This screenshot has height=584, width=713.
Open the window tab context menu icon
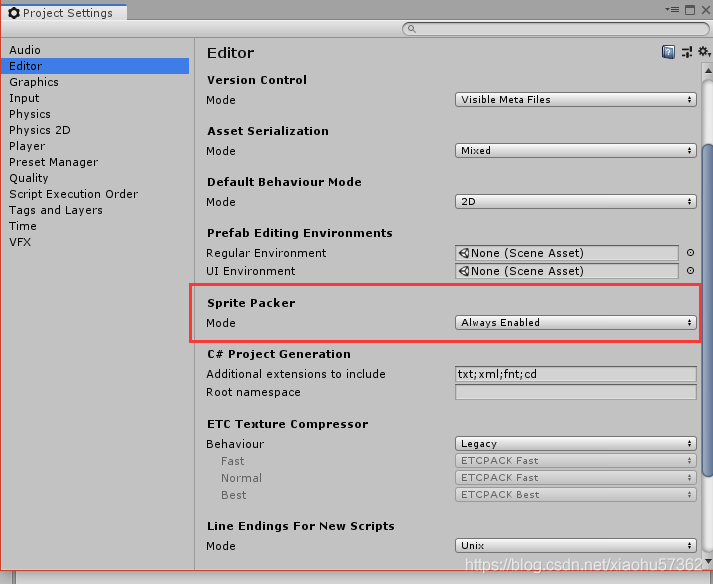pyautogui.click(x=672, y=10)
